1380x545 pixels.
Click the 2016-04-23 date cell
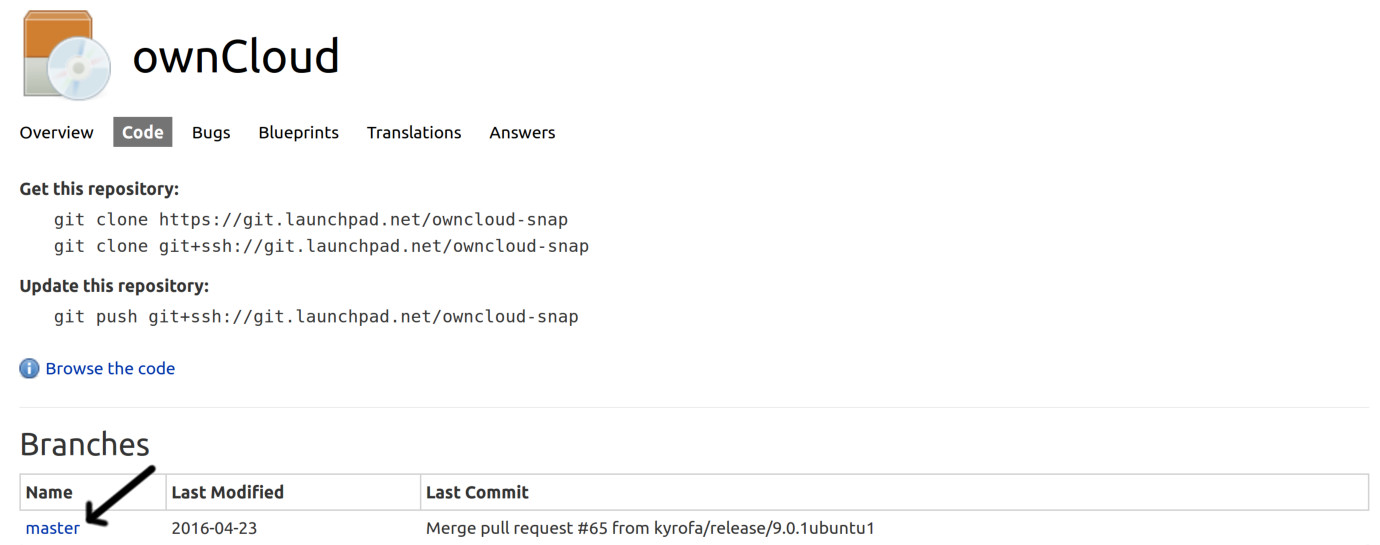[214, 528]
